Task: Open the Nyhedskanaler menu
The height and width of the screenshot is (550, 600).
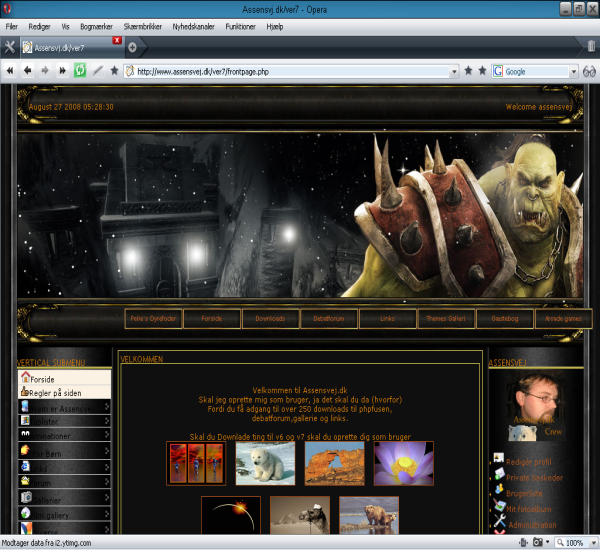Action: [193, 27]
